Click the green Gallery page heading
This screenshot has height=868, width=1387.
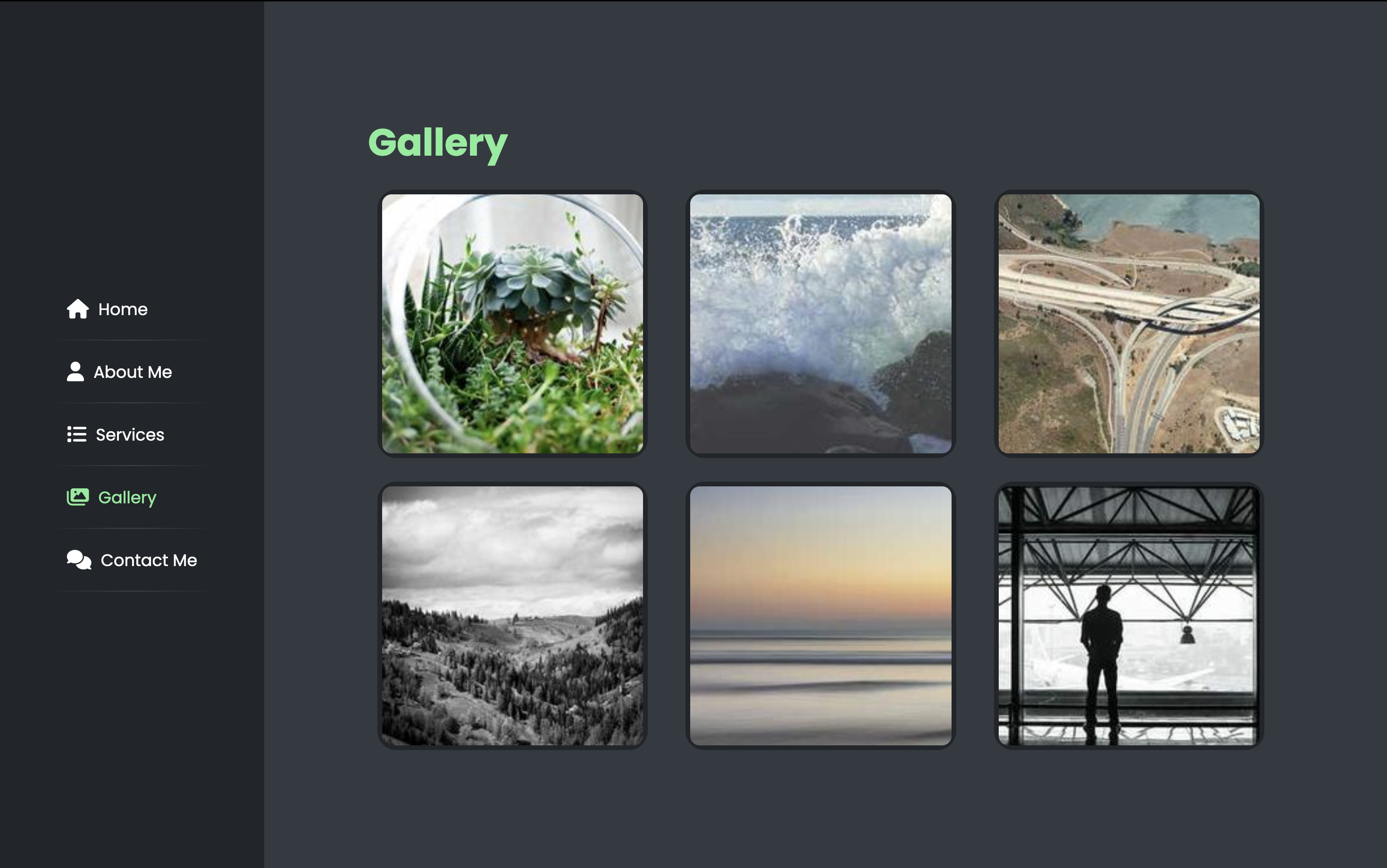[437, 143]
